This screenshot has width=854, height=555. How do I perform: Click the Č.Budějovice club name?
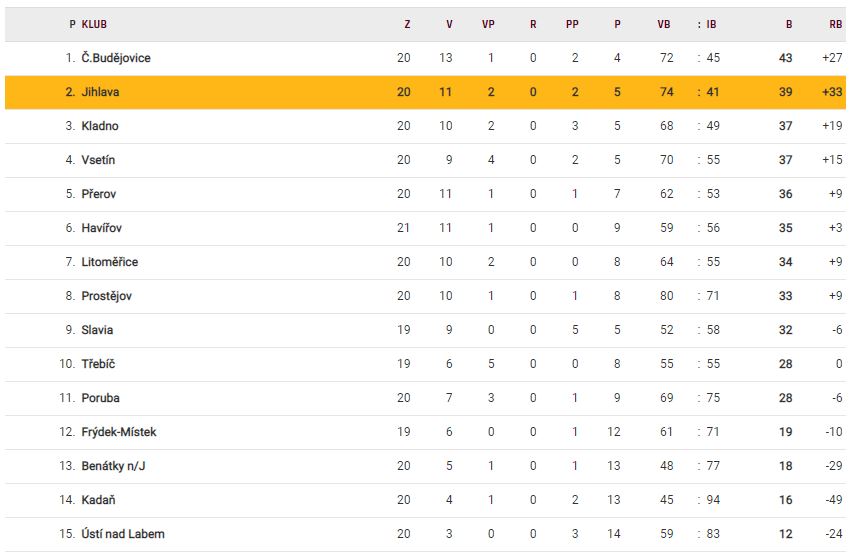[116, 58]
